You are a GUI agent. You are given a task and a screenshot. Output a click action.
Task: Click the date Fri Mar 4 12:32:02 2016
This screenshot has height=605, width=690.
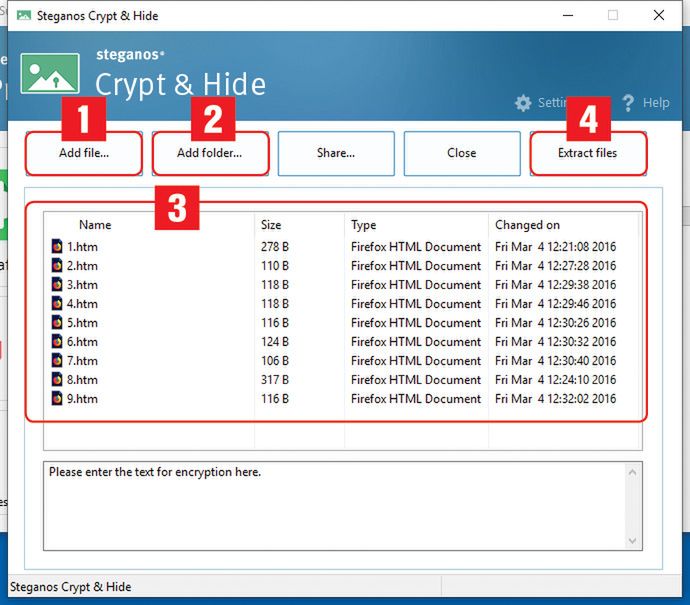click(555, 399)
